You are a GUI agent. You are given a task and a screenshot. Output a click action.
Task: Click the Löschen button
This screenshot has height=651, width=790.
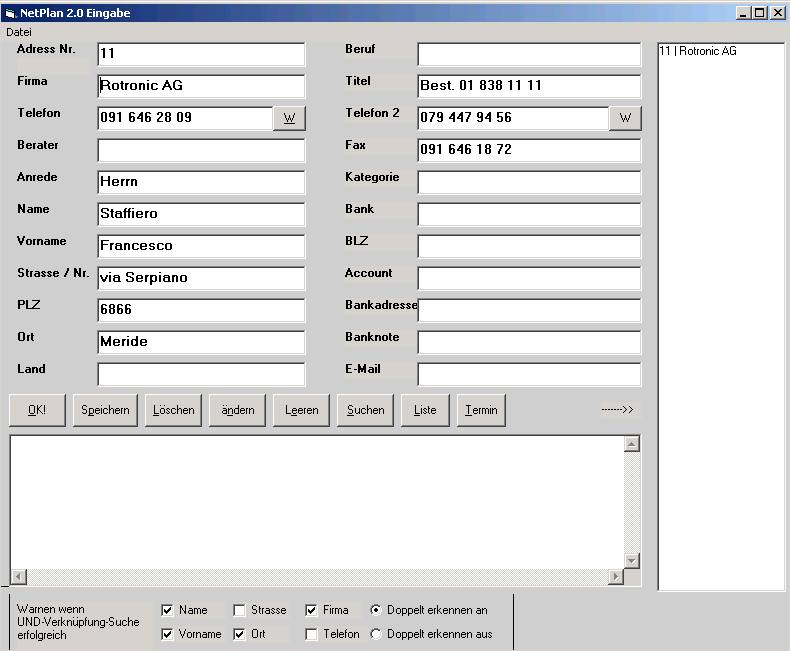173,410
